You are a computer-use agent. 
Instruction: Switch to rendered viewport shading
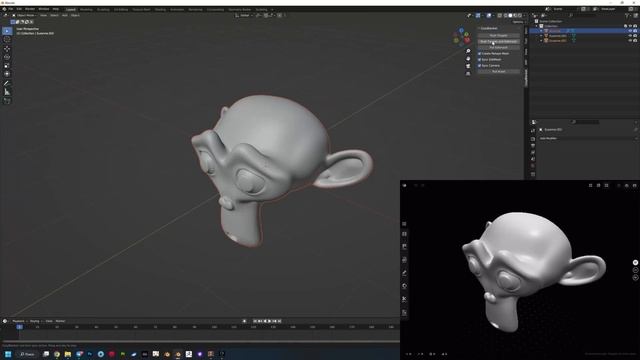(520, 16)
